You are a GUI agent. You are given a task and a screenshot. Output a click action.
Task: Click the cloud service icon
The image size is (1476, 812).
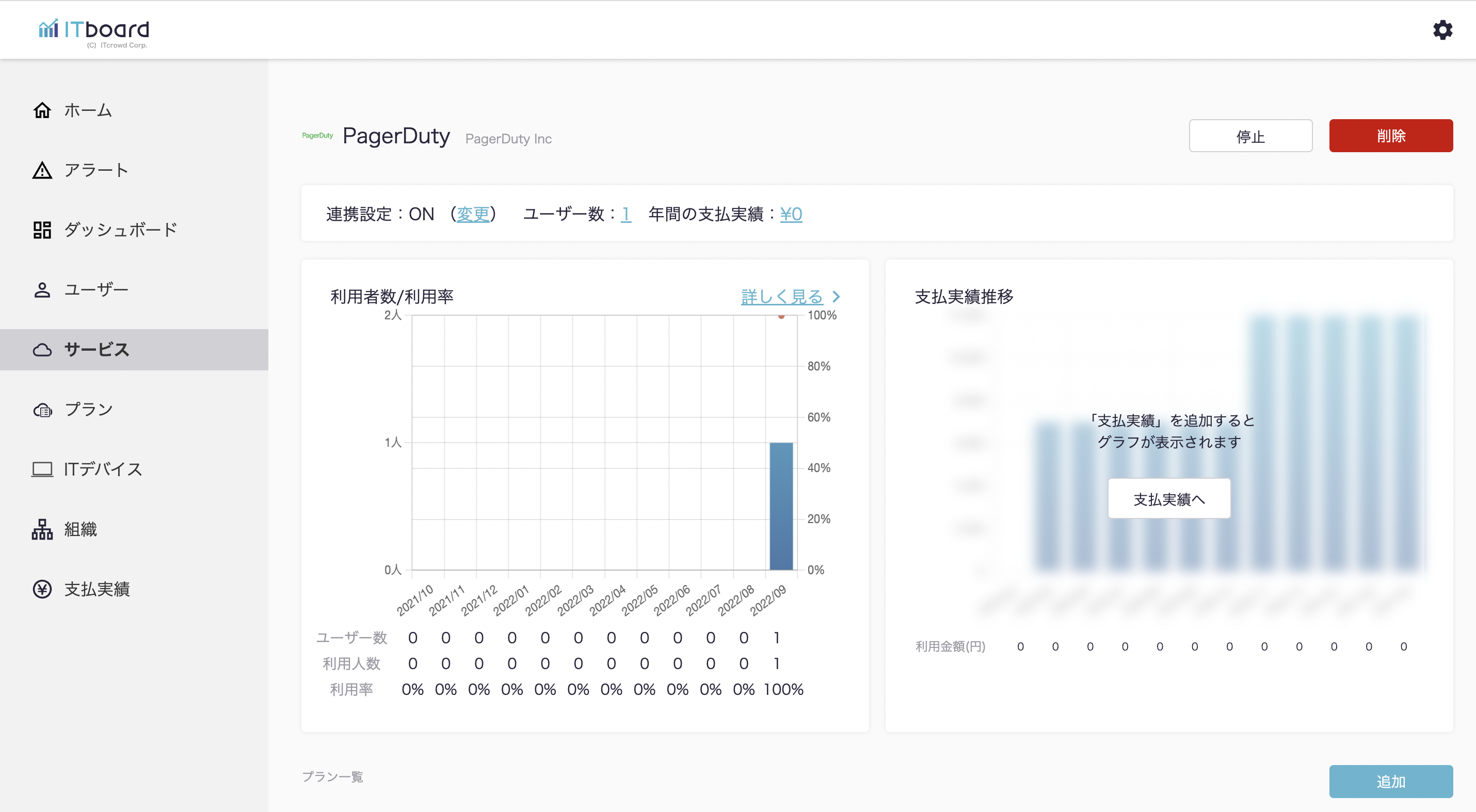(42, 350)
